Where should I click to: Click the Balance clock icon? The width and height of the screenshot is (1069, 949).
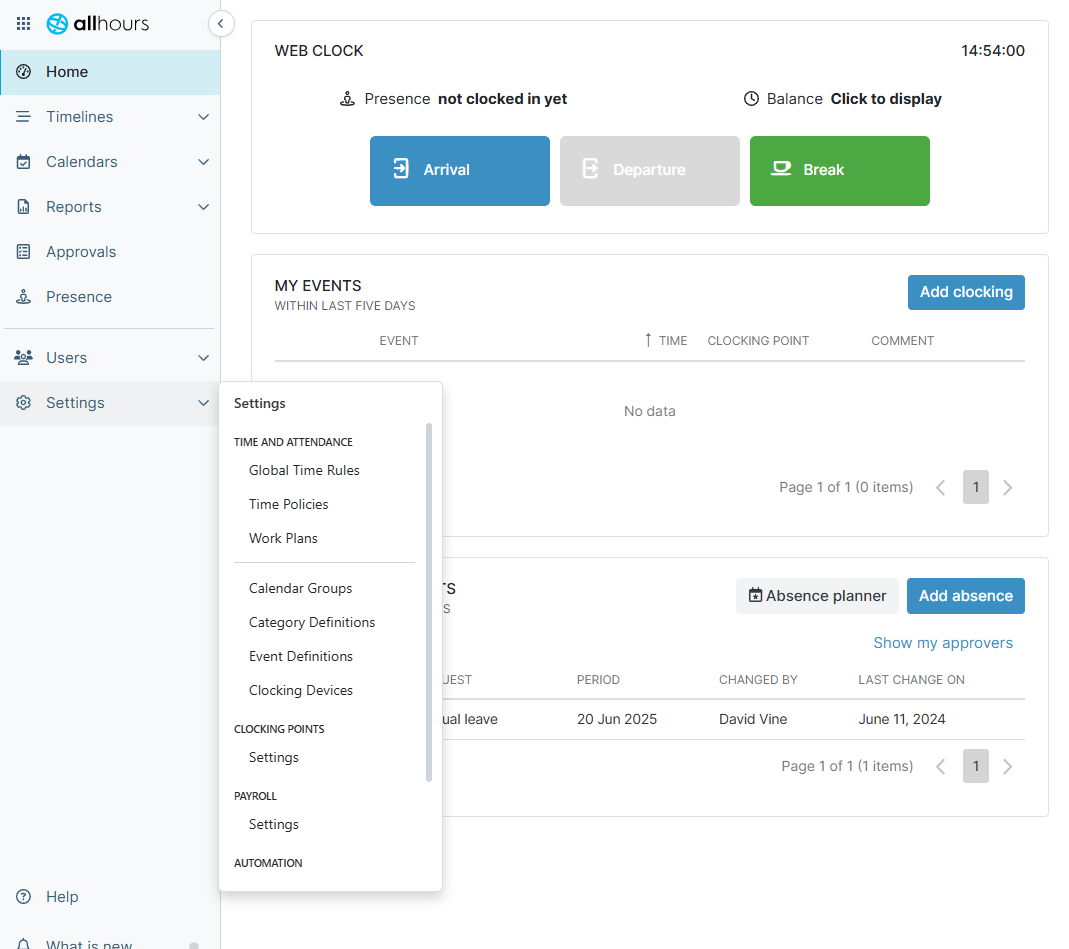coord(752,99)
